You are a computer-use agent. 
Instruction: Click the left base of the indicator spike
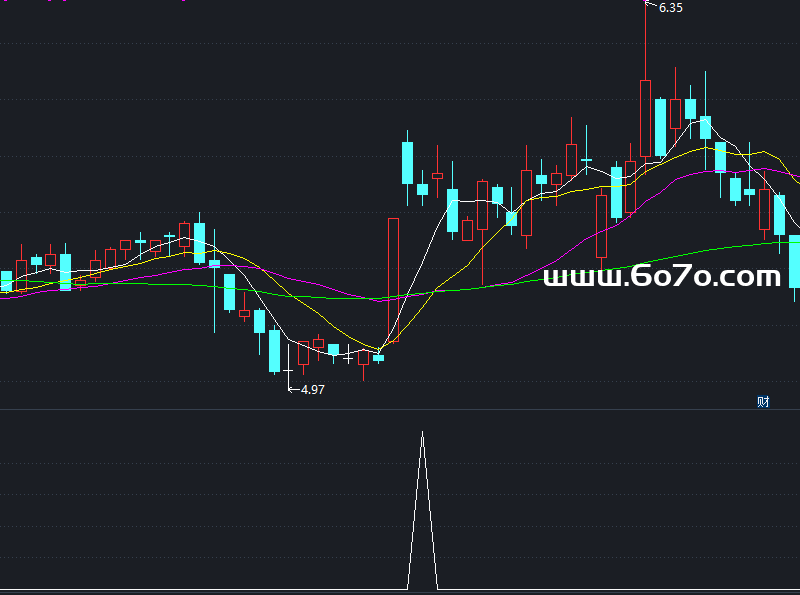(408, 588)
